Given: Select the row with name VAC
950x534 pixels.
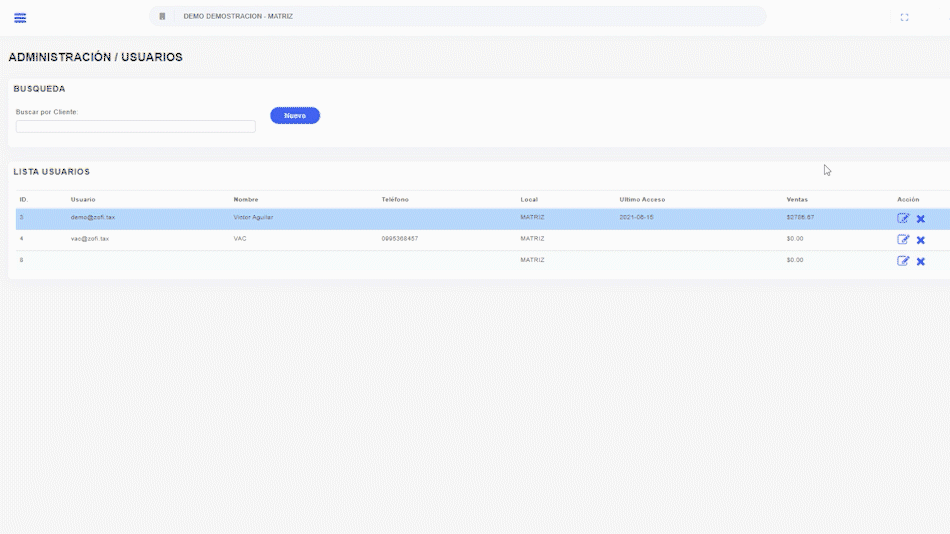Looking at the screenshot, I should tap(240, 239).
